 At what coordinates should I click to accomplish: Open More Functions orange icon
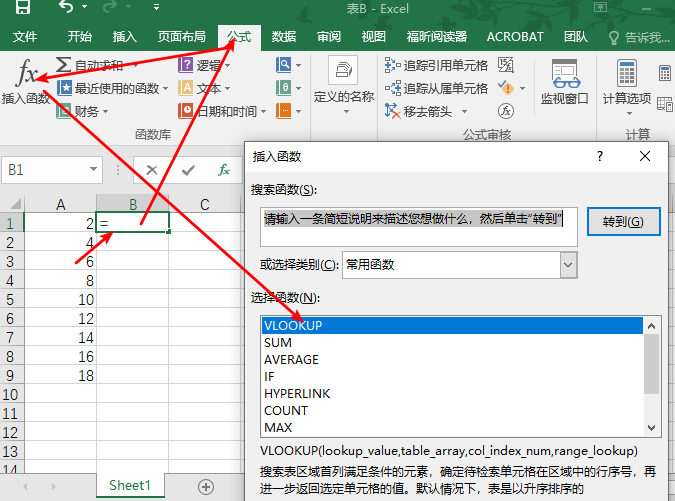pyautogui.click(x=284, y=111)
